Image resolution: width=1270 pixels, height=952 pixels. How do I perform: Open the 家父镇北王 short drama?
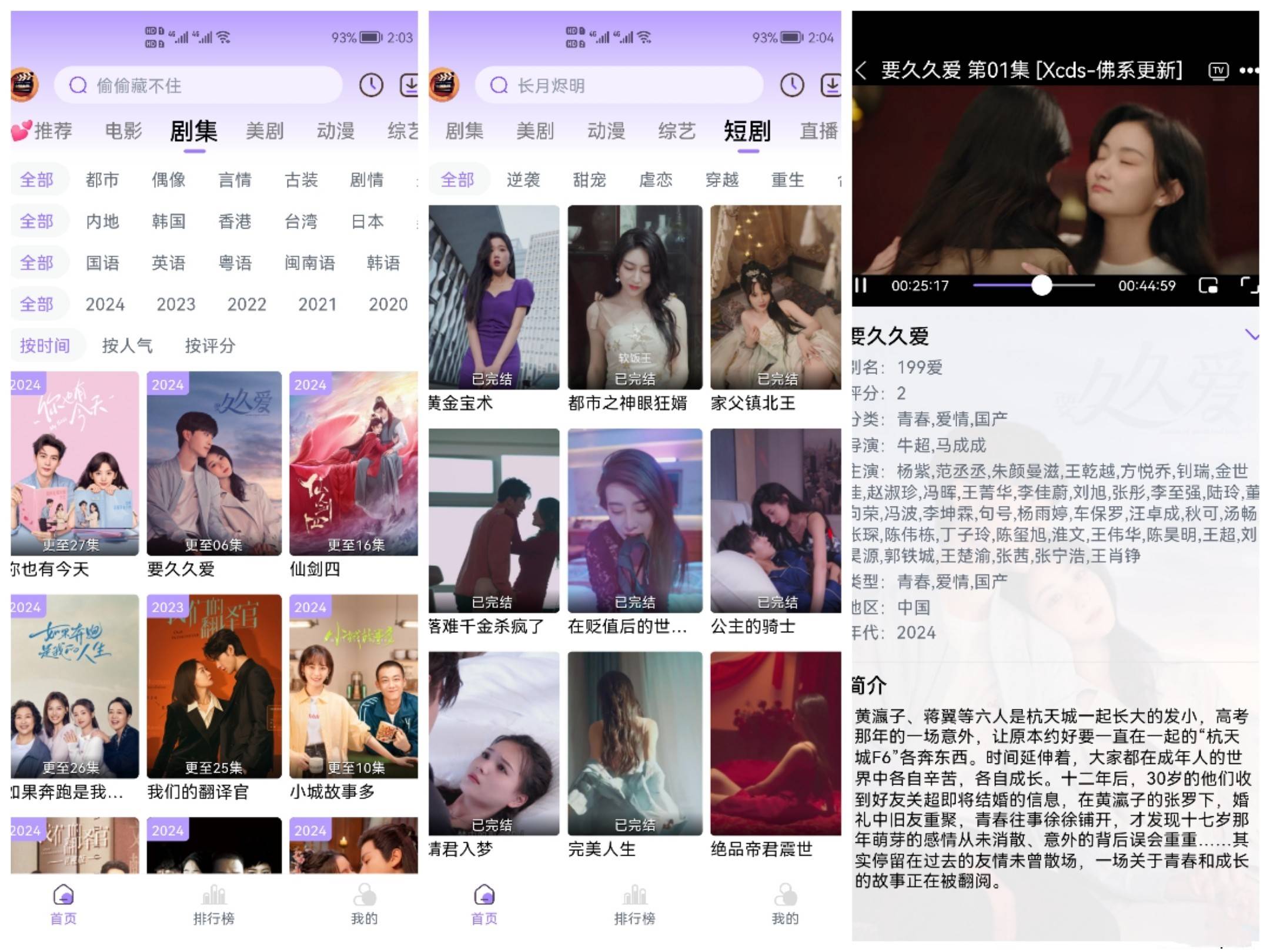coord(776,297)
